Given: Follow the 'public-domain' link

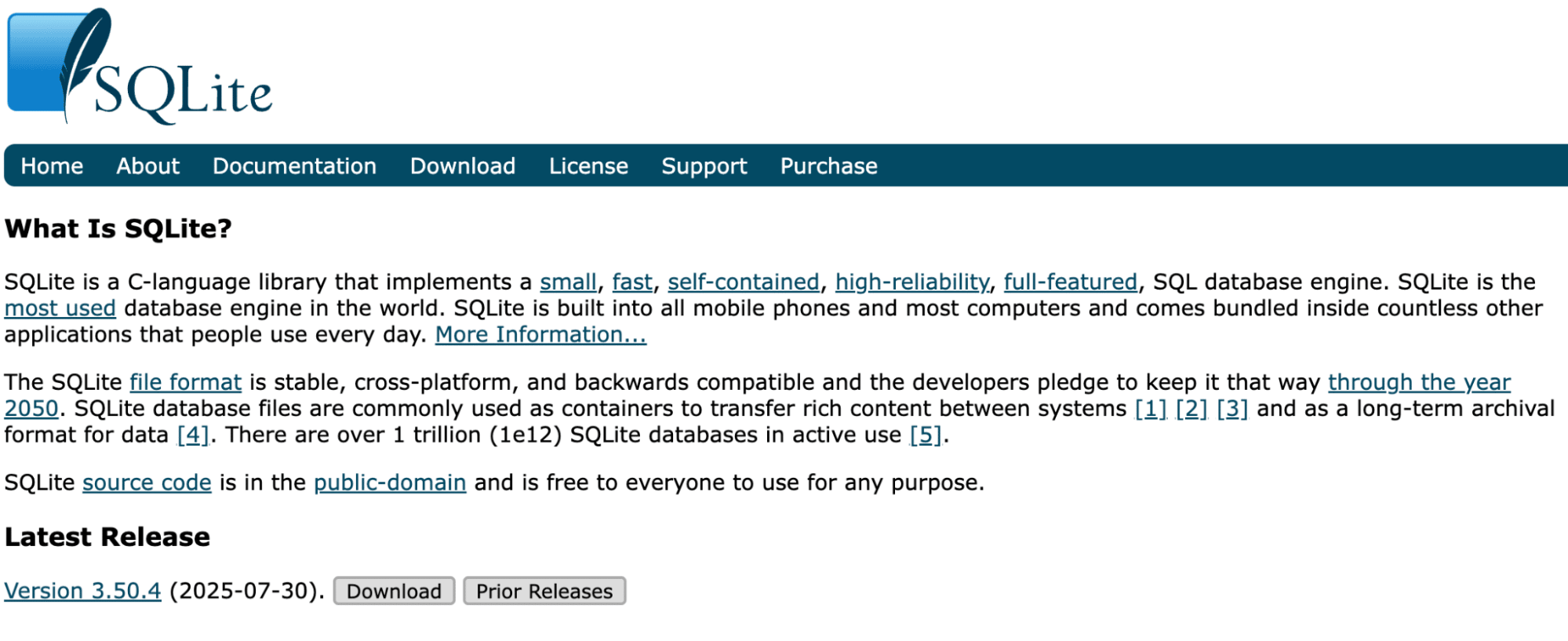Looking at the screenshot, I should point(390,483).
